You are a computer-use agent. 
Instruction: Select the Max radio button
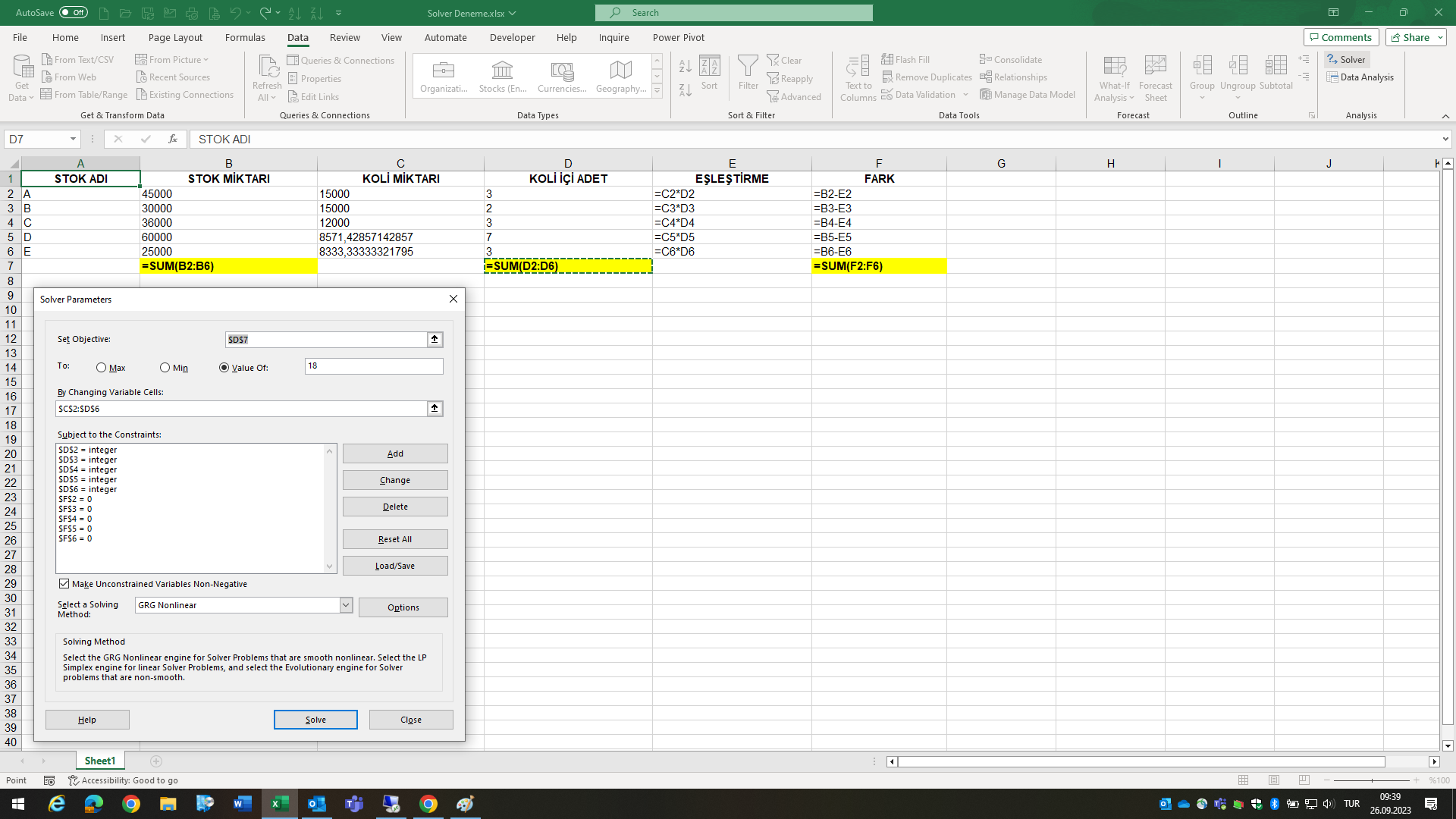(102, 368)
